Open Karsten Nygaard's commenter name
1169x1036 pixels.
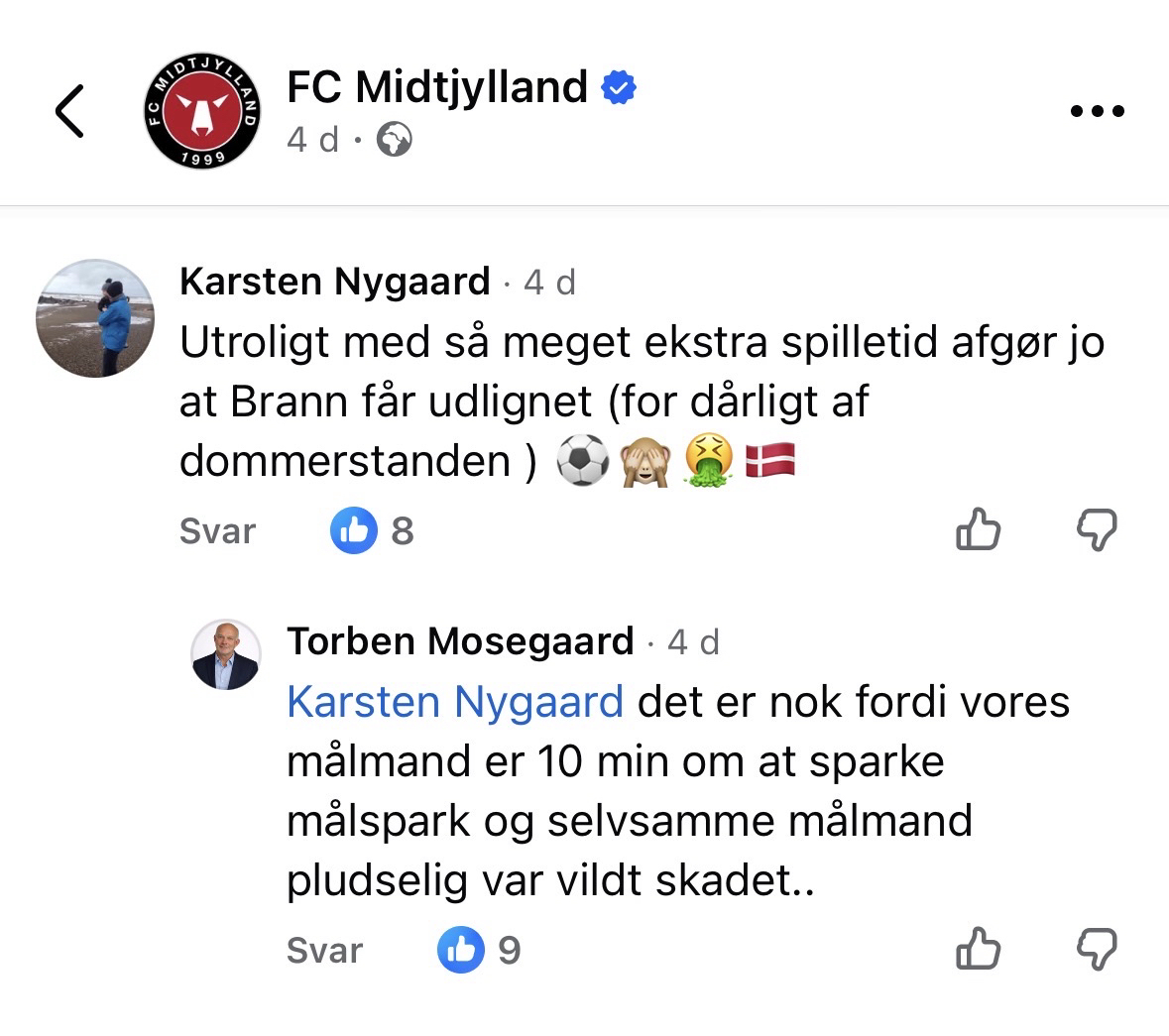335,282
